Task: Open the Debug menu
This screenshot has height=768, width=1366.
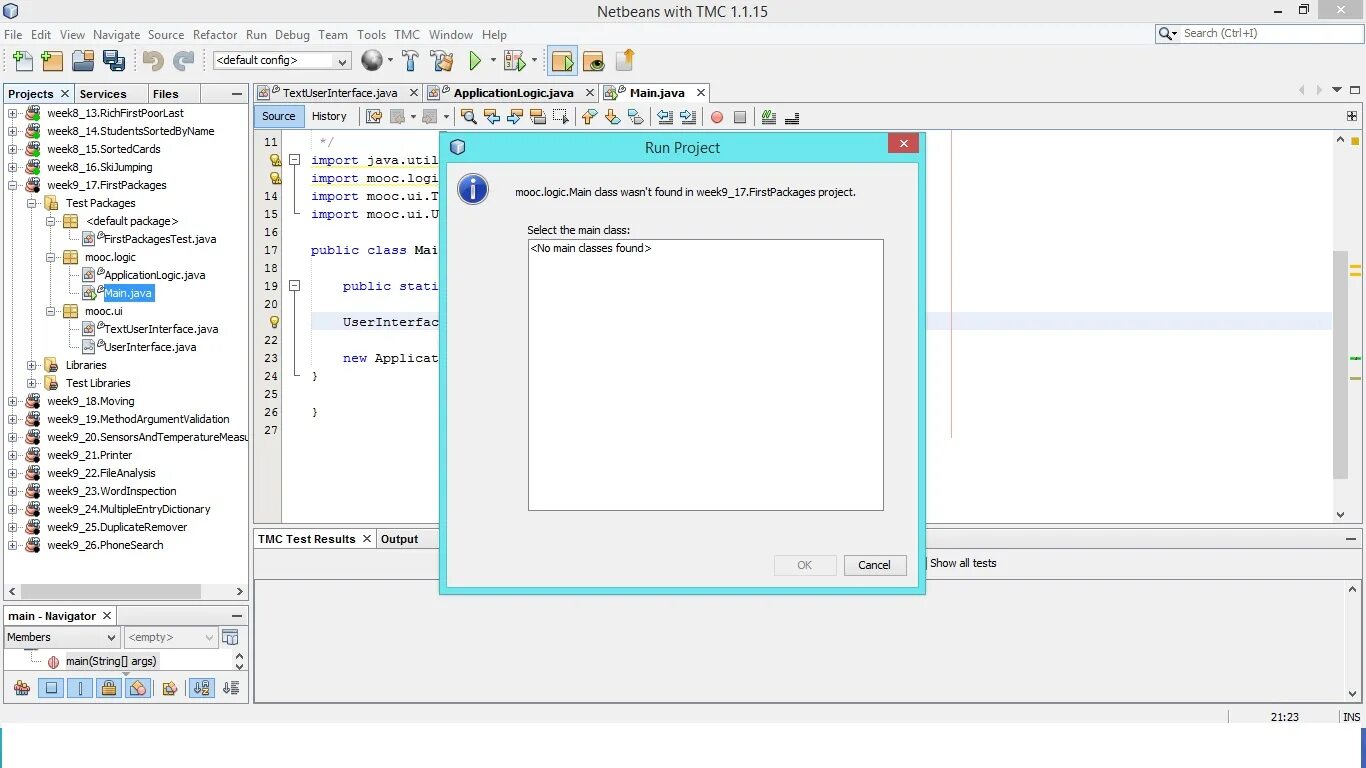Action: coord(292,34)
